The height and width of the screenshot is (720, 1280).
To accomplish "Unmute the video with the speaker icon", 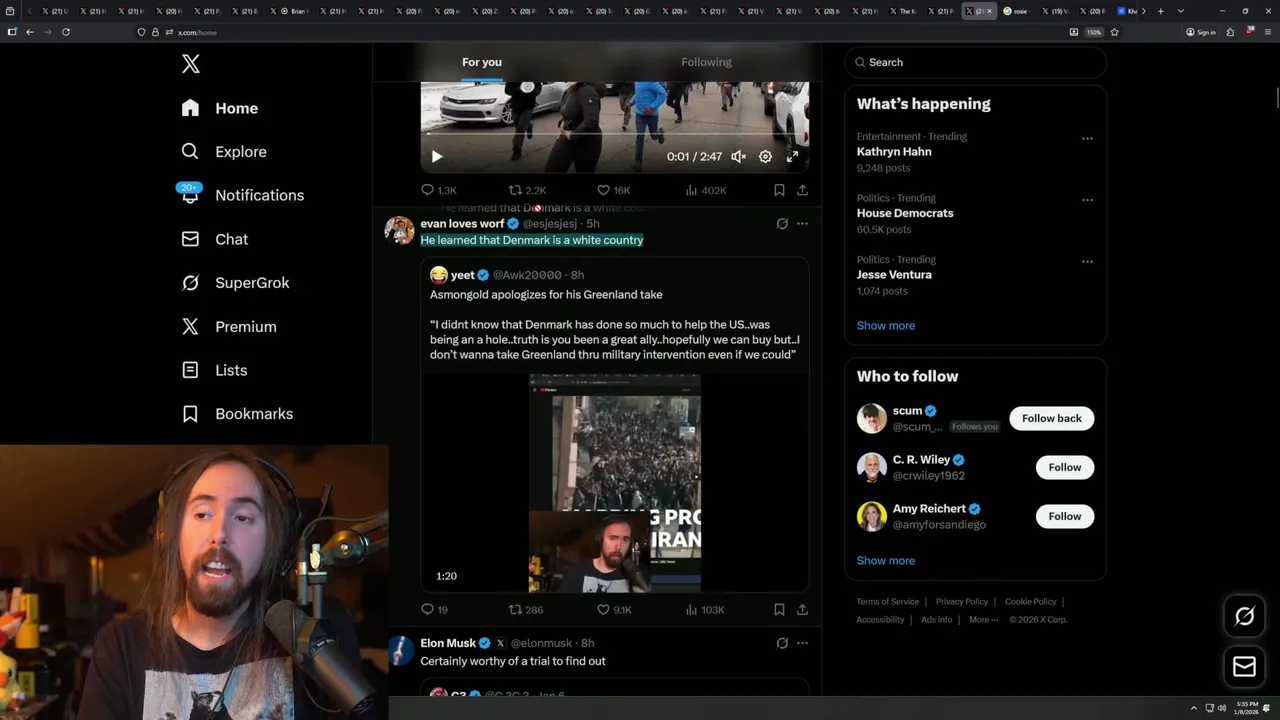I will point(738,156).
